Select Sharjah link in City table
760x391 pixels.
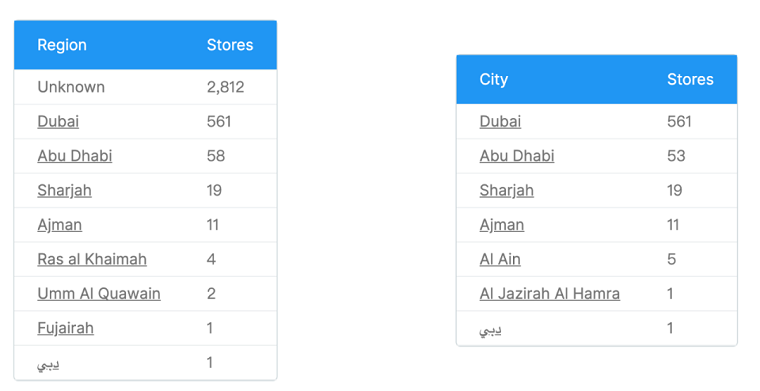tap(507, 190)
